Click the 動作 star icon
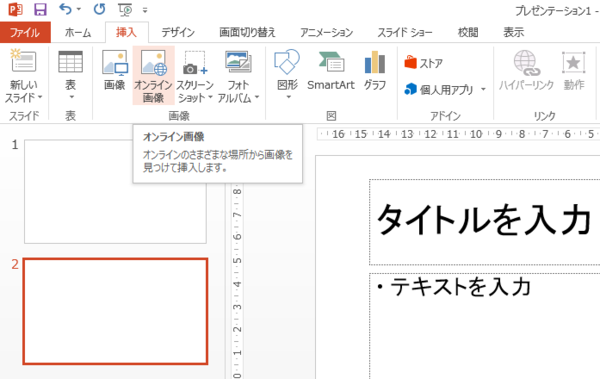 [574, 63]
